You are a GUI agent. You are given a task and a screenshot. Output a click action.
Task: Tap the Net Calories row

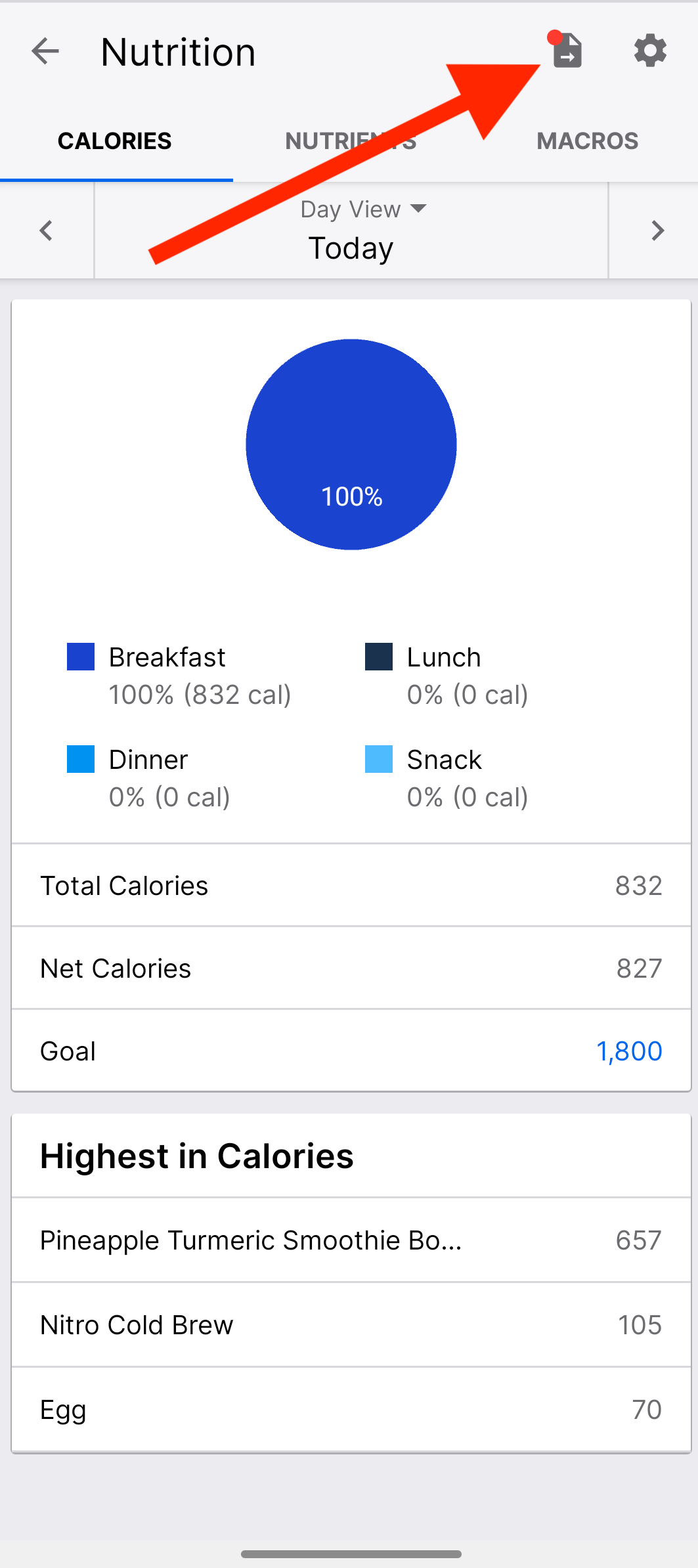pyautogui.click(x=351, y=969)
